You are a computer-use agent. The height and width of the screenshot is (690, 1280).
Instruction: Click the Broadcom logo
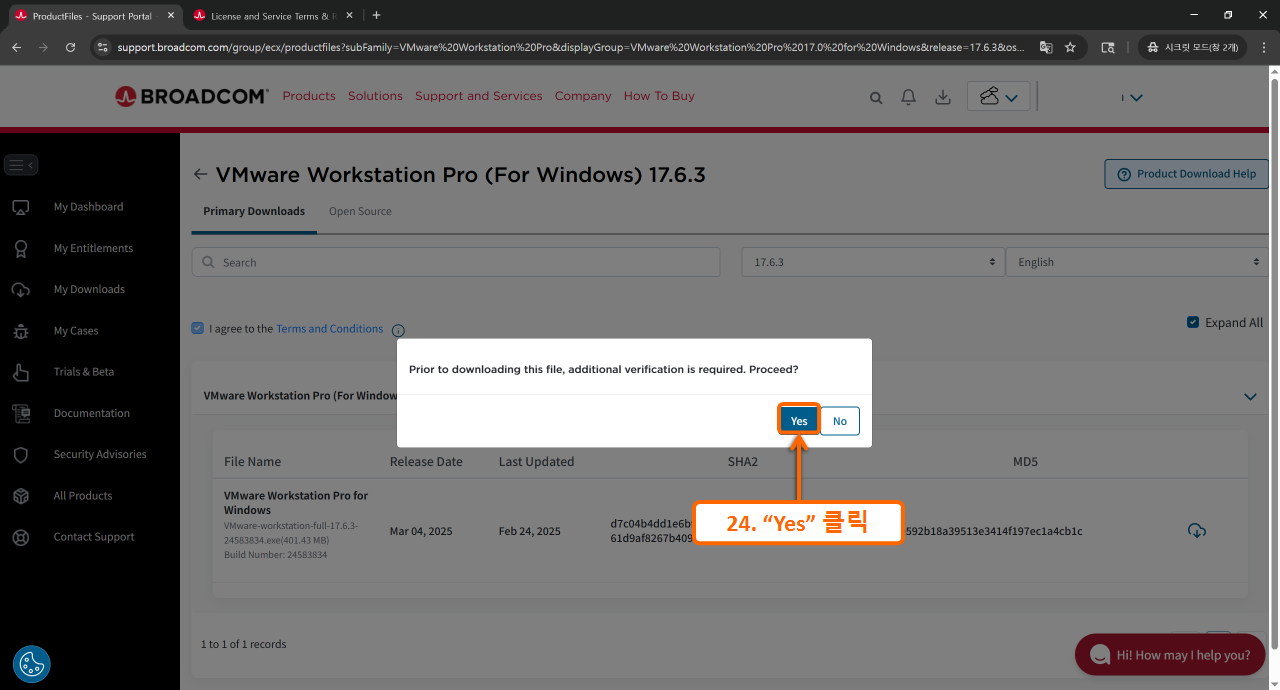click(191, 96)
